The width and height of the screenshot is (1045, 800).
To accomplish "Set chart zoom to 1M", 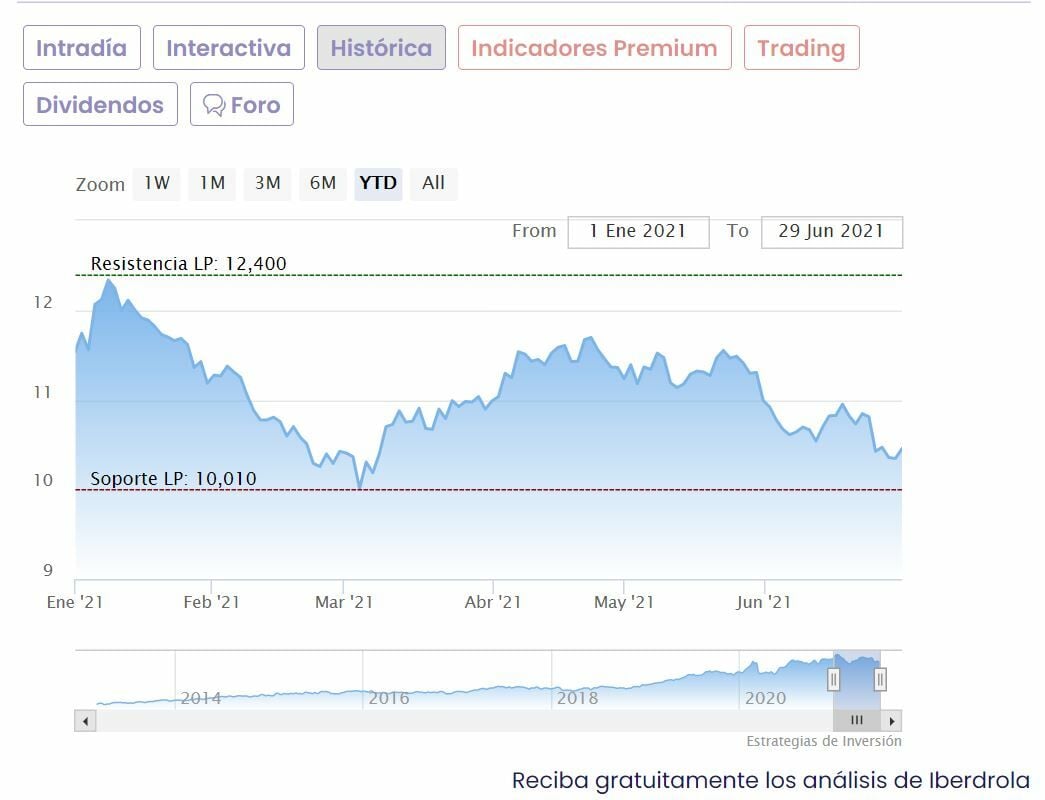I will 212,183.
